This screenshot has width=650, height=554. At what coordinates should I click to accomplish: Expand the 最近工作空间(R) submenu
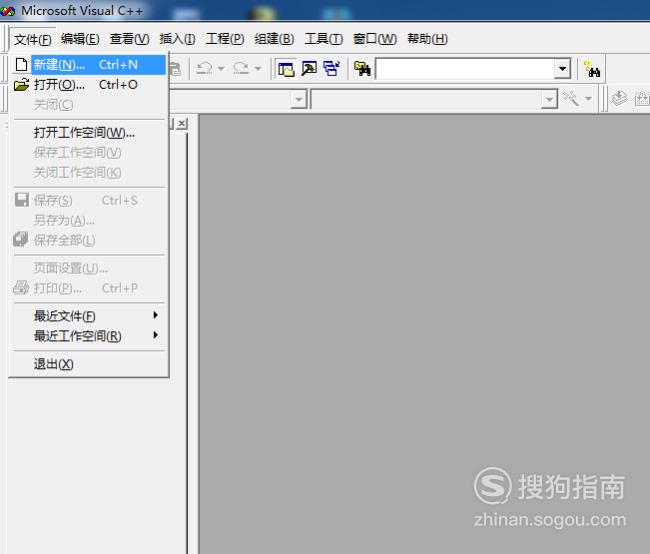(x=89, y=336)
